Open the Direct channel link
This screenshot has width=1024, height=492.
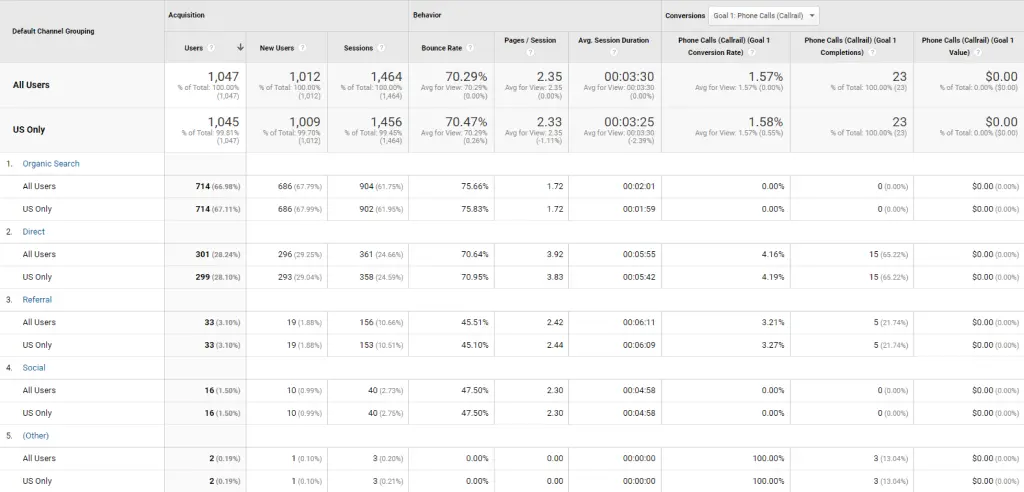pos(33,231)
